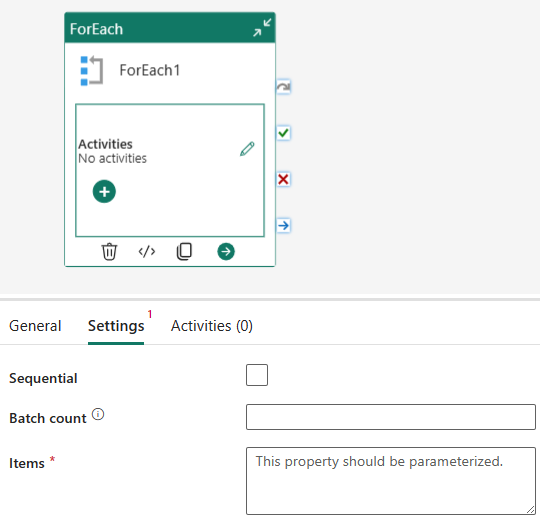Select the On success green checkmark connector

tap(283, 133)
